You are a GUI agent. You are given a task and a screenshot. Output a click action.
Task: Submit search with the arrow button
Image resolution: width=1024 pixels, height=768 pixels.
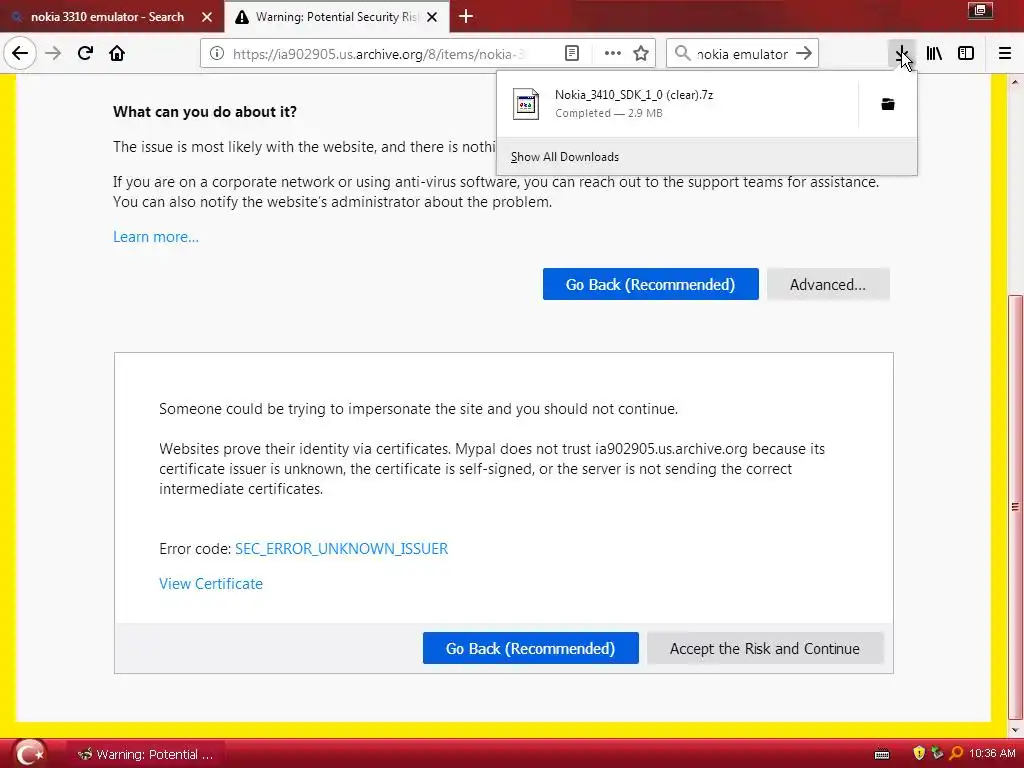click(x=804, y=54)
